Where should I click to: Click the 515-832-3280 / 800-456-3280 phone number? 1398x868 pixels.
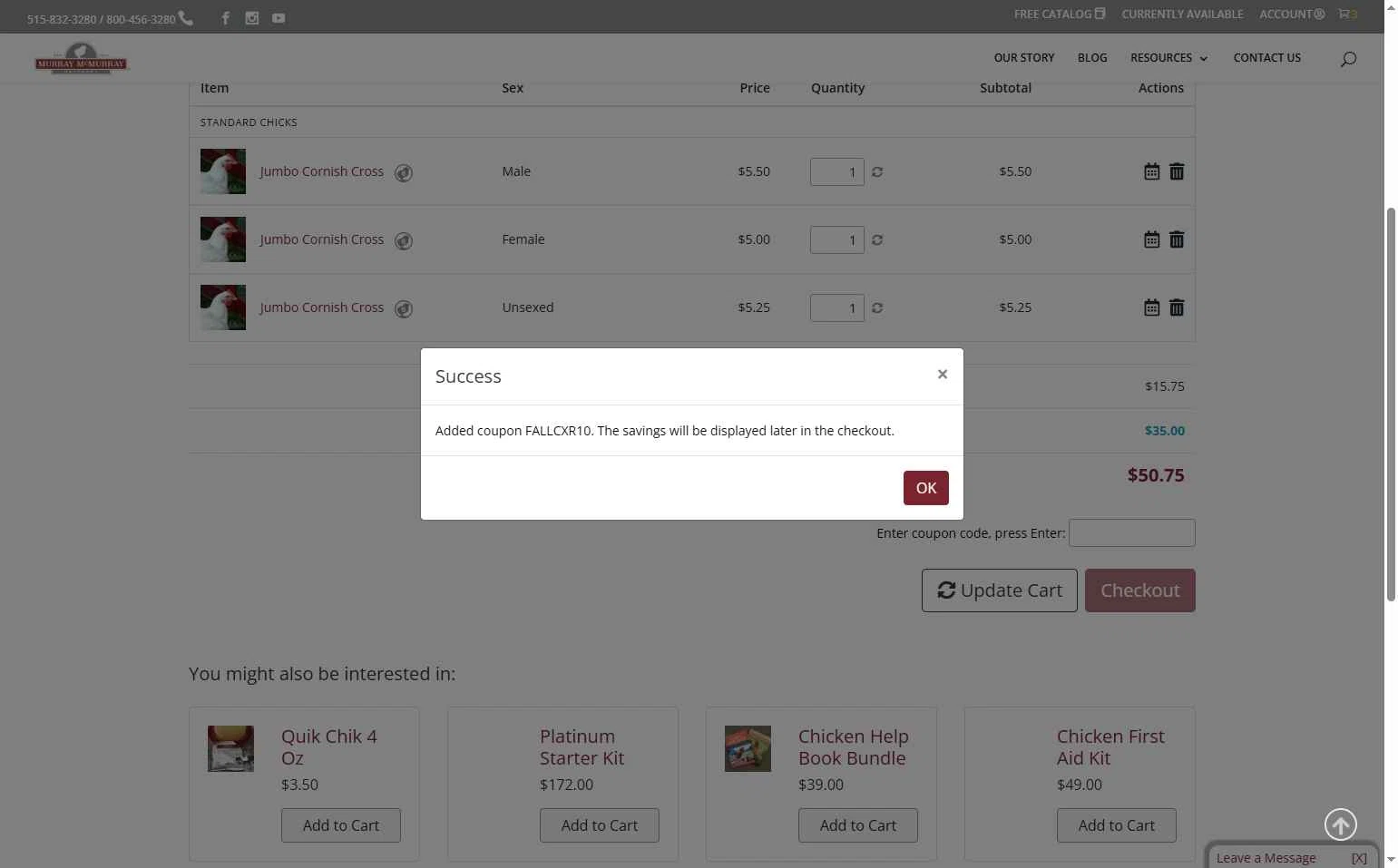tap(102, 19)
